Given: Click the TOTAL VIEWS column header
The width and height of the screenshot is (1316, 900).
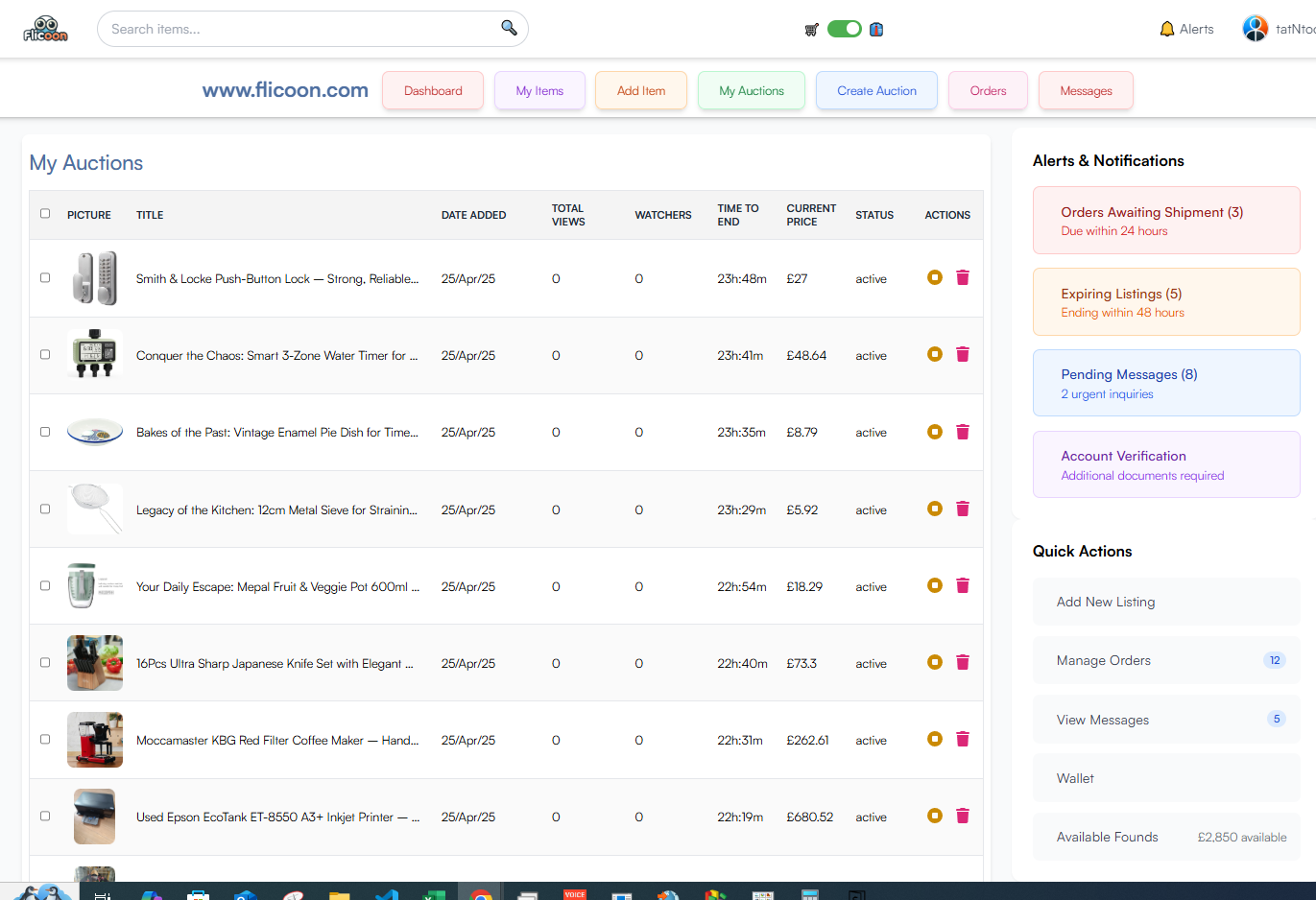Looking at the screenshot, I should click(x=568, y=215).
